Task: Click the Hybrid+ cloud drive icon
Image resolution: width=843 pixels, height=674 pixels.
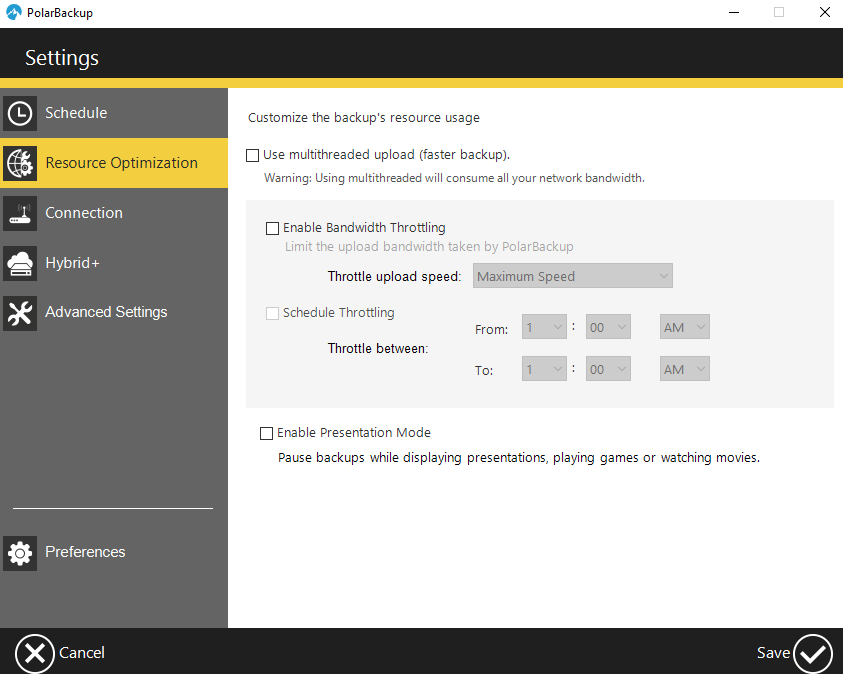Action: 20,263
